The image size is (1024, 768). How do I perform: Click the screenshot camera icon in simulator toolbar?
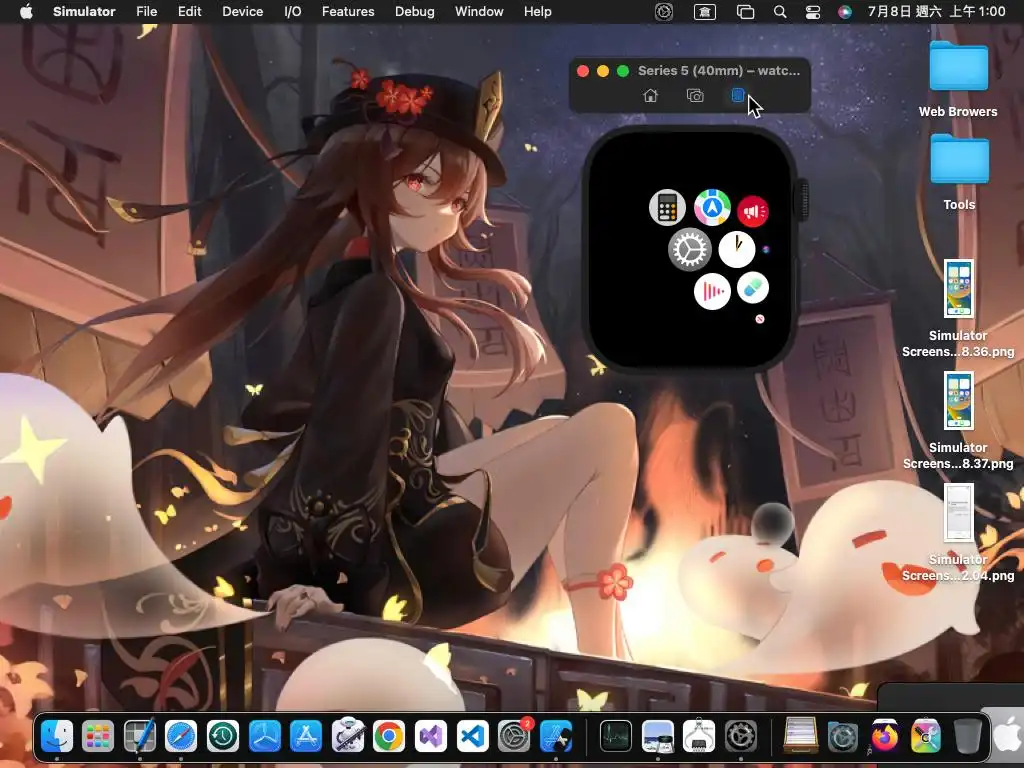pyautogui.click(x=695, y=95)
